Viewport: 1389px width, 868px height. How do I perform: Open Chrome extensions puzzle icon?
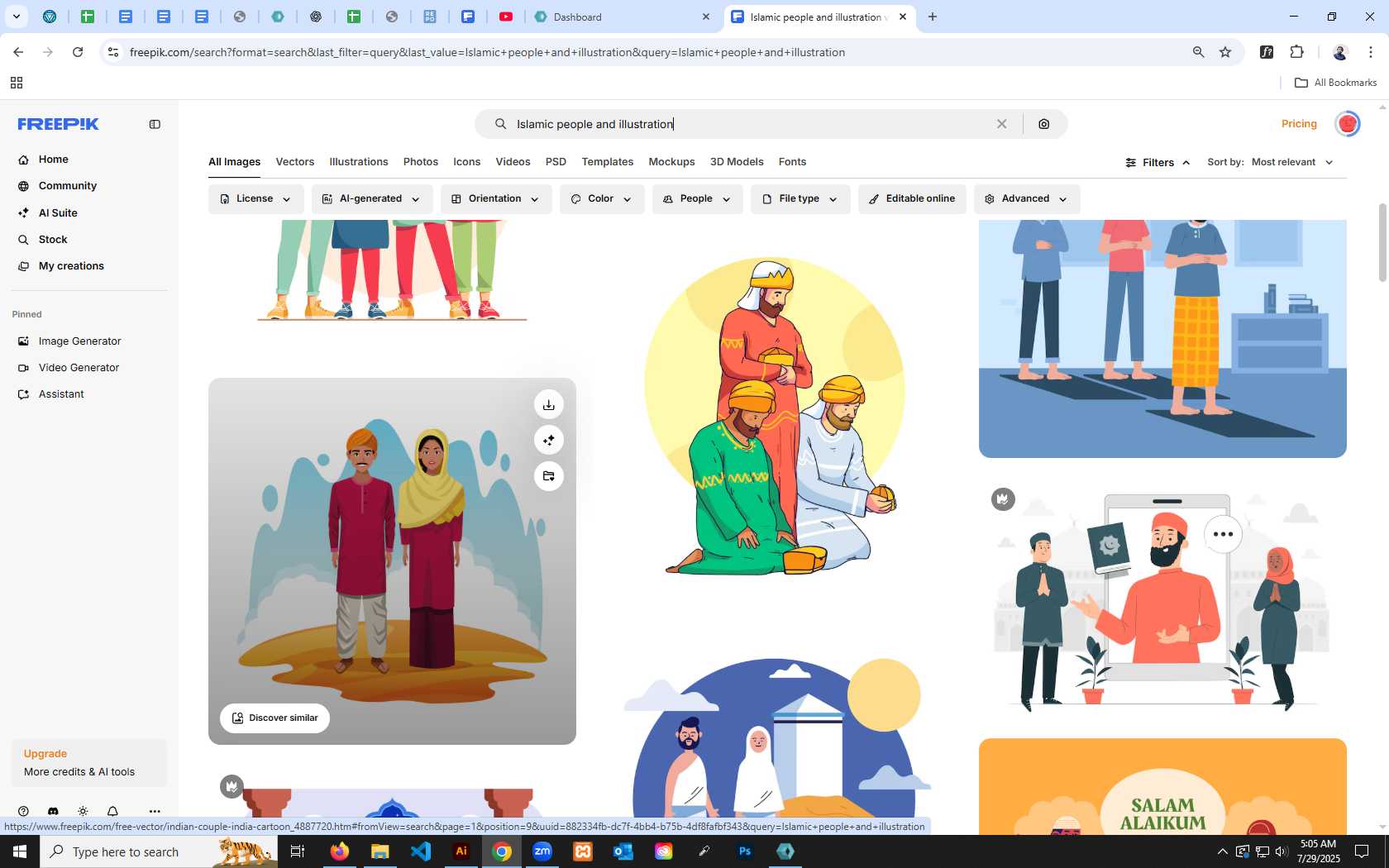pos(1296,52)
